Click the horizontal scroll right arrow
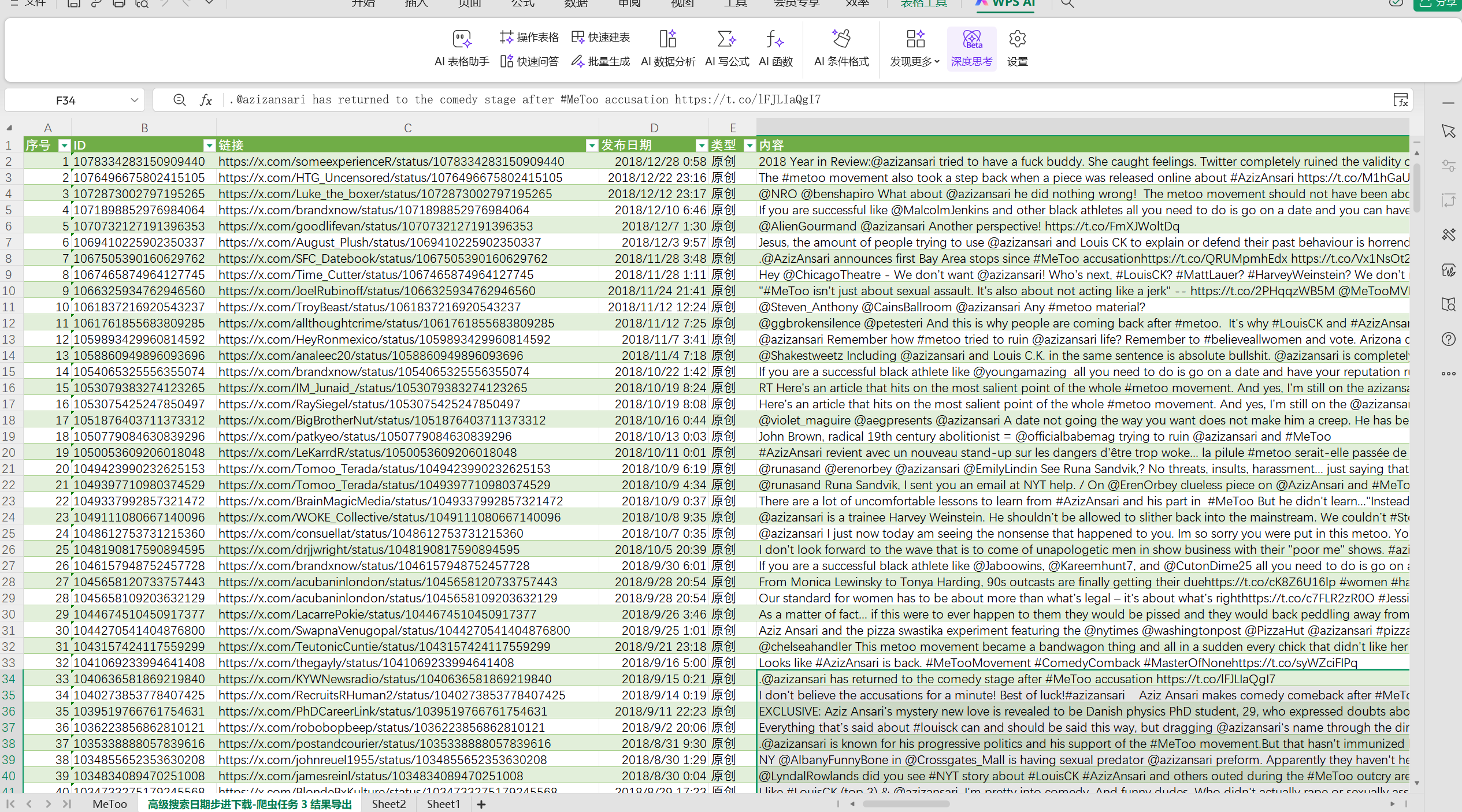The image size is (1462, 812). (1392, 804)
